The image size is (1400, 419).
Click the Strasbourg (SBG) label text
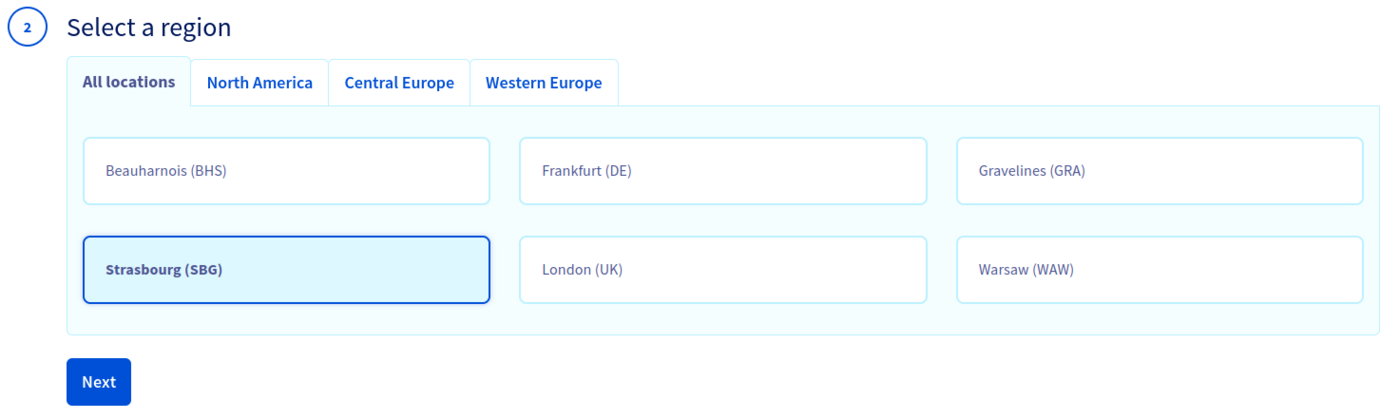point(164,270)
